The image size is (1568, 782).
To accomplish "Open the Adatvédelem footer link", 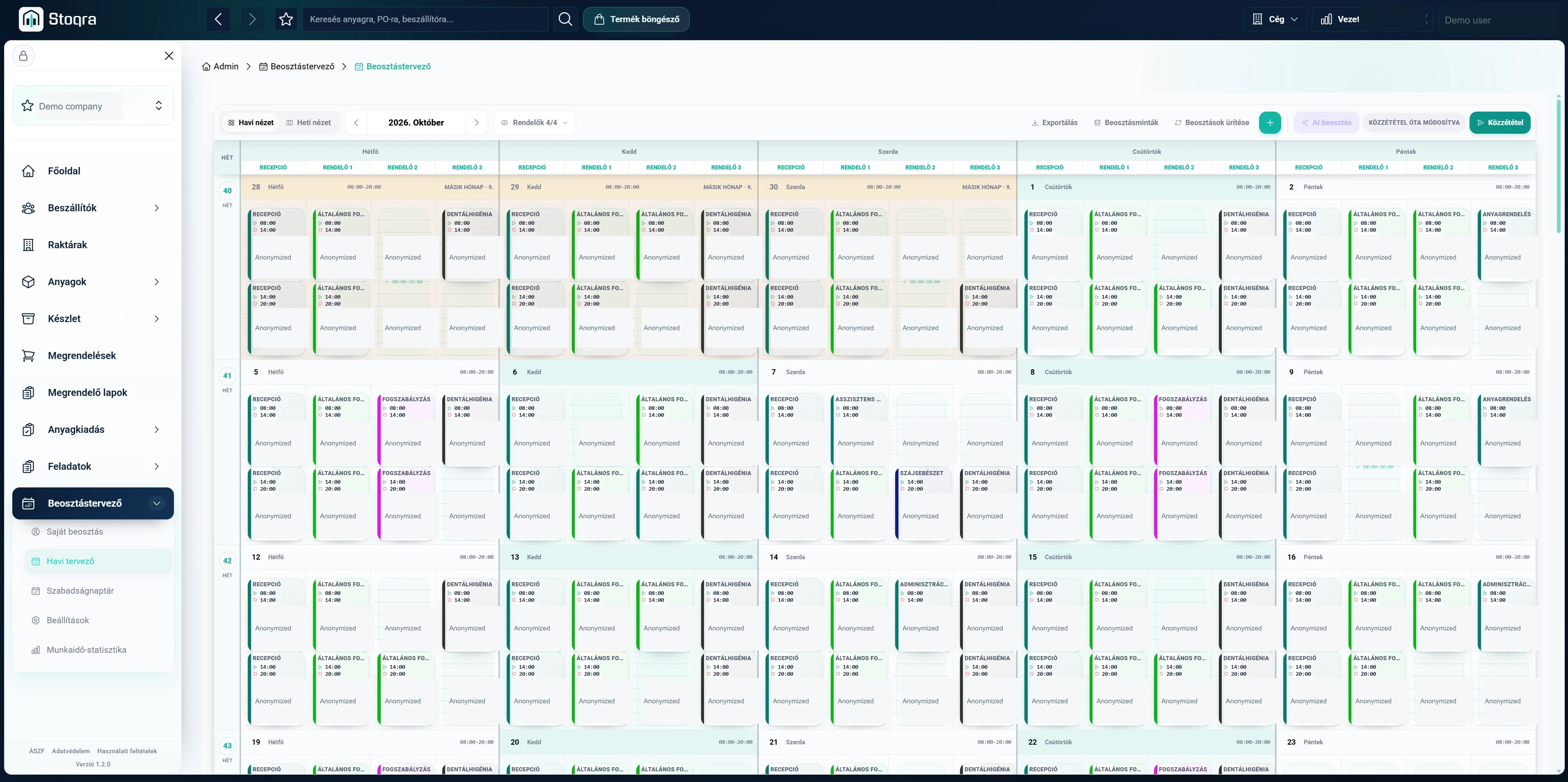I will pos(71,751).
